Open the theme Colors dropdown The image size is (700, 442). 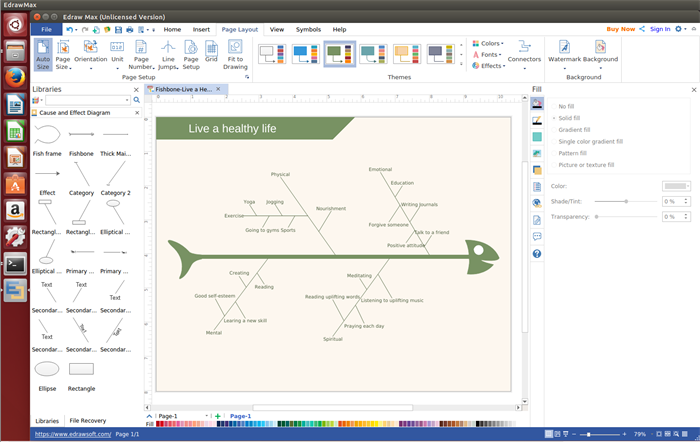491,44
